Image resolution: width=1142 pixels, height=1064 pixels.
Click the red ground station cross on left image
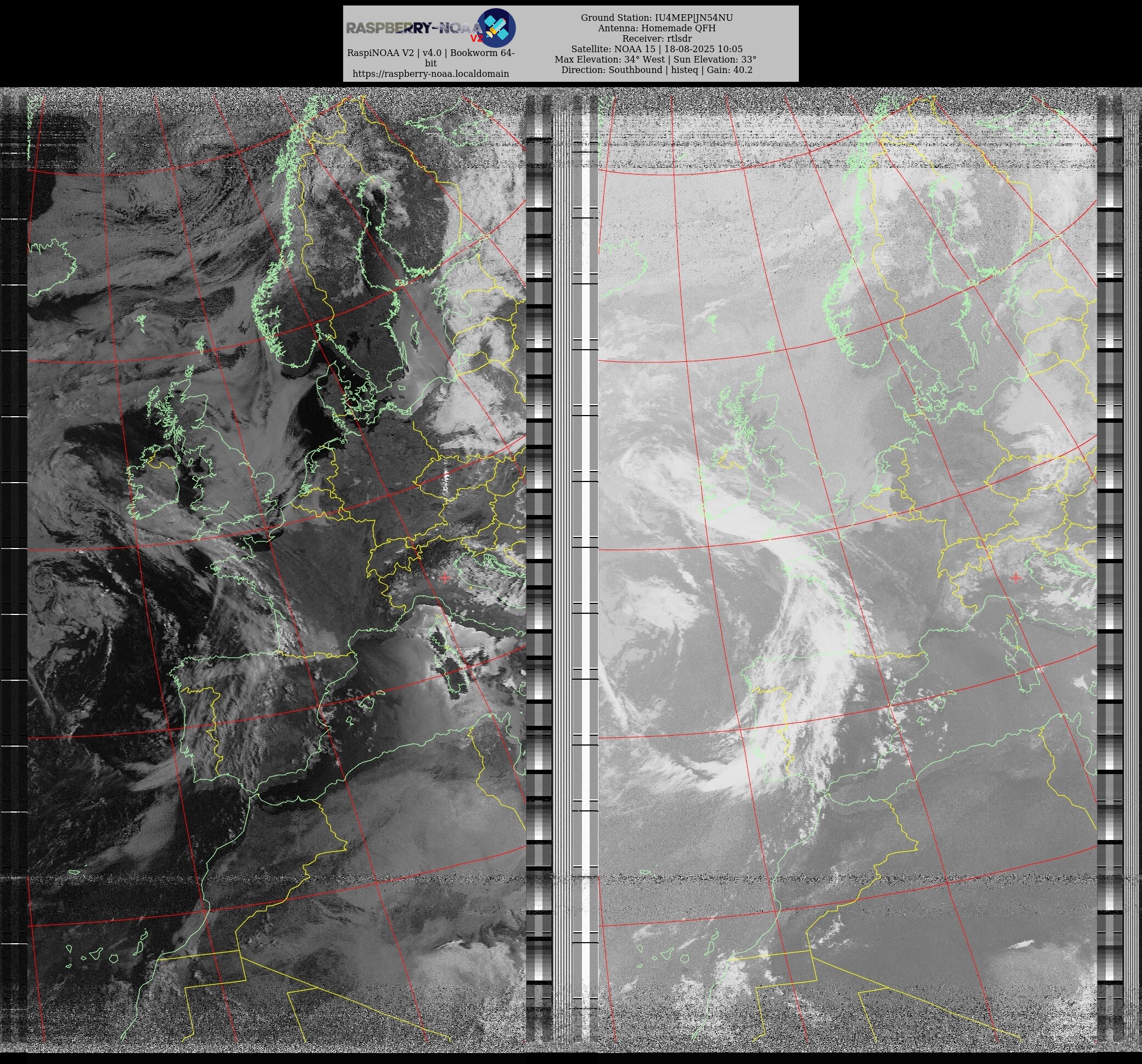tap(445, 578)
